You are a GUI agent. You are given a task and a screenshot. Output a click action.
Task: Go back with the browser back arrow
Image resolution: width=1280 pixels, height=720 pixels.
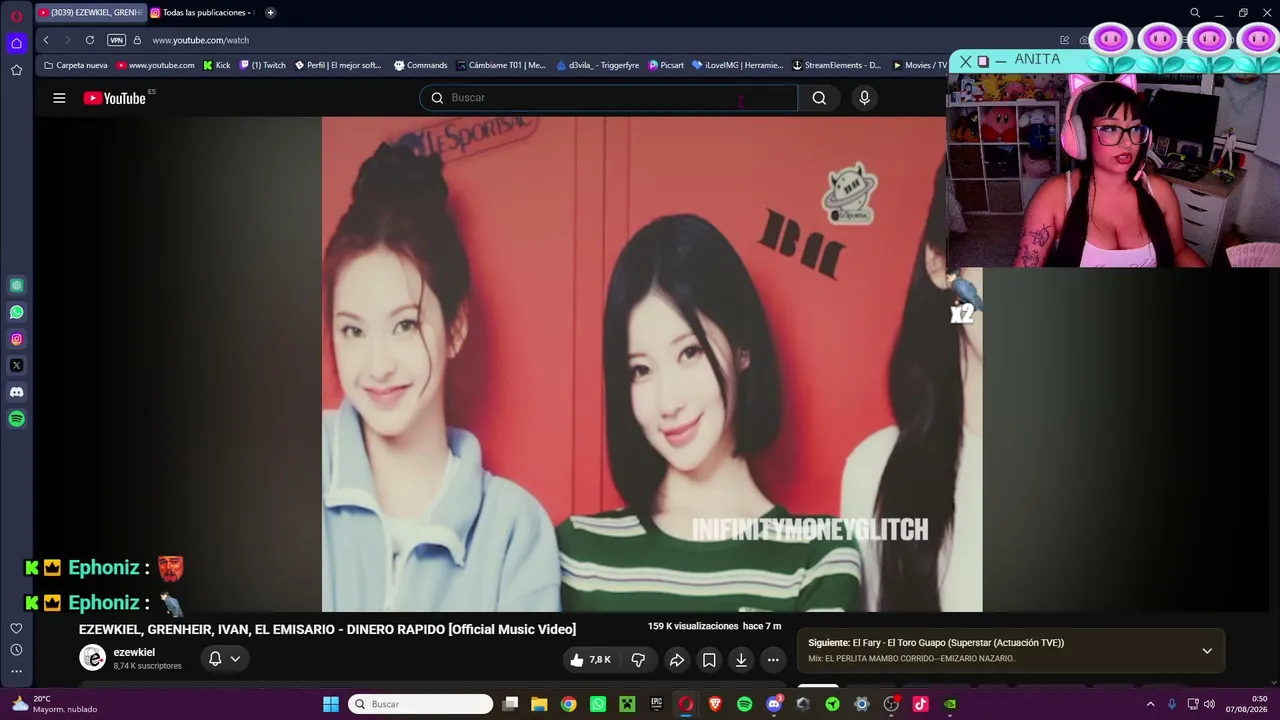(x=46, y=40)
